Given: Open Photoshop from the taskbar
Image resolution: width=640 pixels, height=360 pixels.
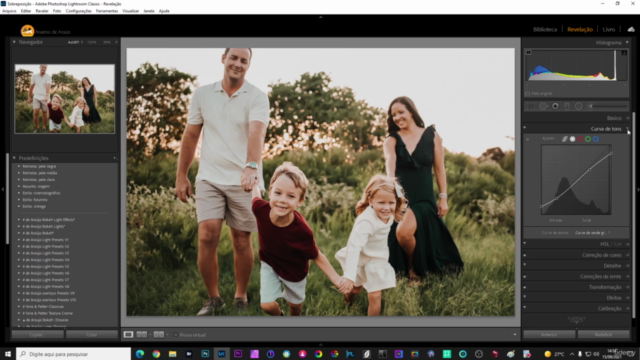Looking at the screenshot, I should click(205, 354).
